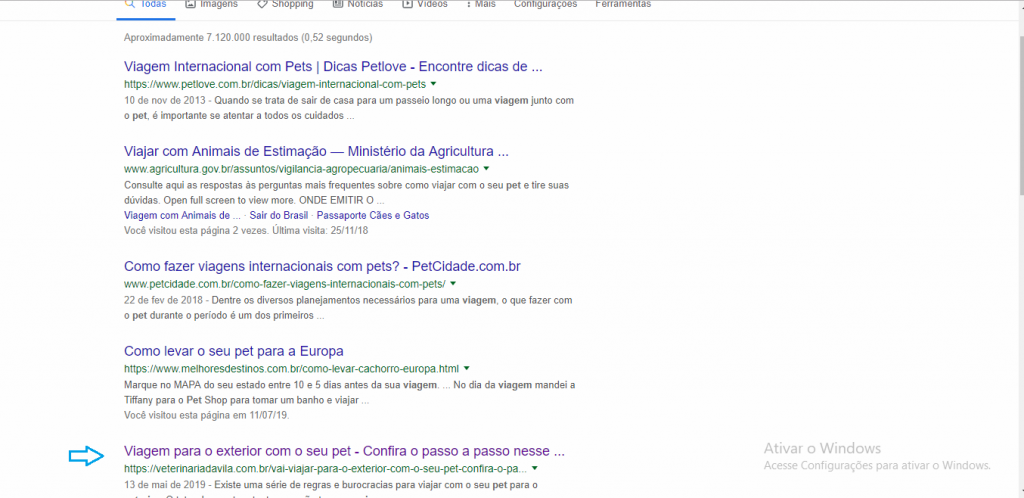Open Viajar com Animais de Estimação result

click(316, 151)
